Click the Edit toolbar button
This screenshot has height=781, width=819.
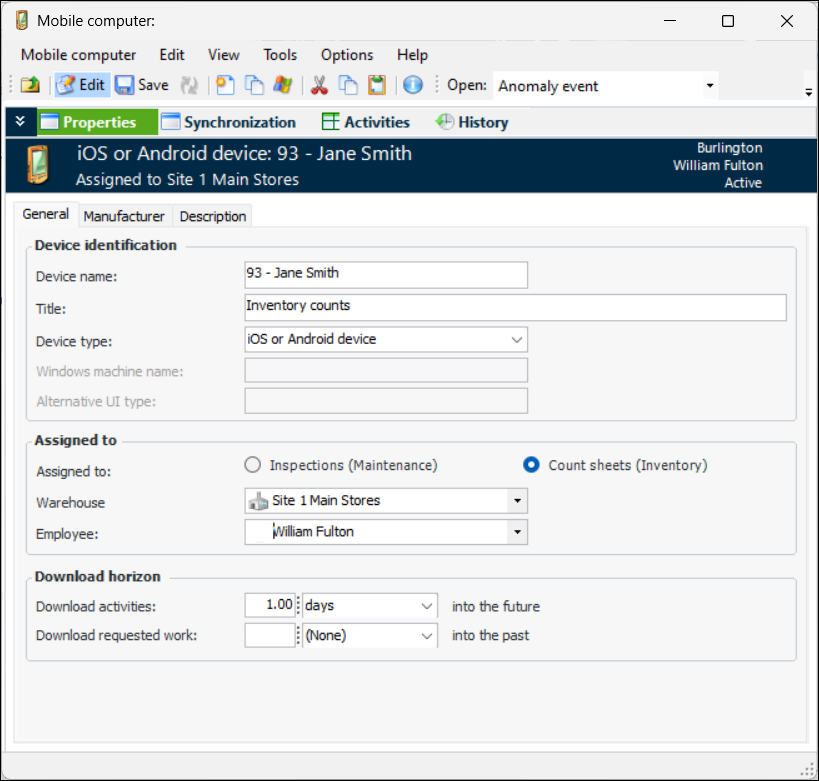tap(81, 86)
